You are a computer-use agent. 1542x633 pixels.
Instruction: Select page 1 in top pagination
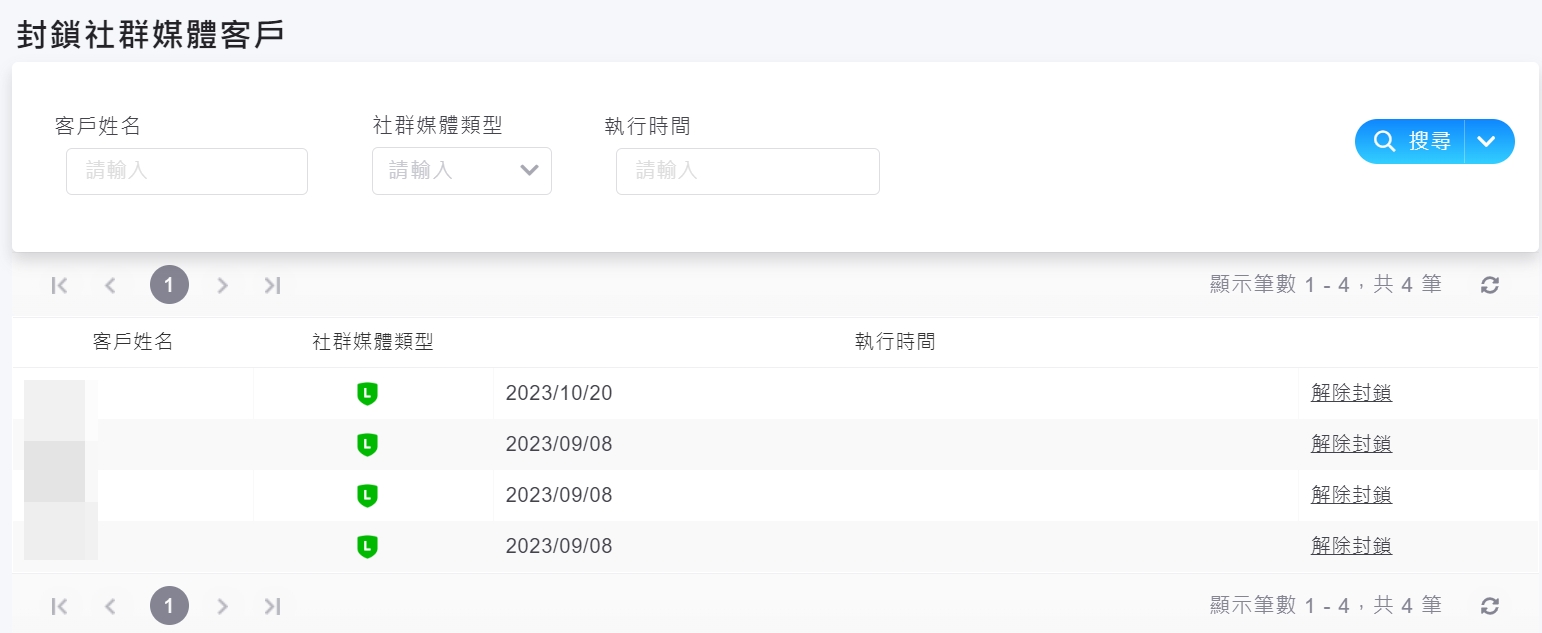tap(169, 285)
